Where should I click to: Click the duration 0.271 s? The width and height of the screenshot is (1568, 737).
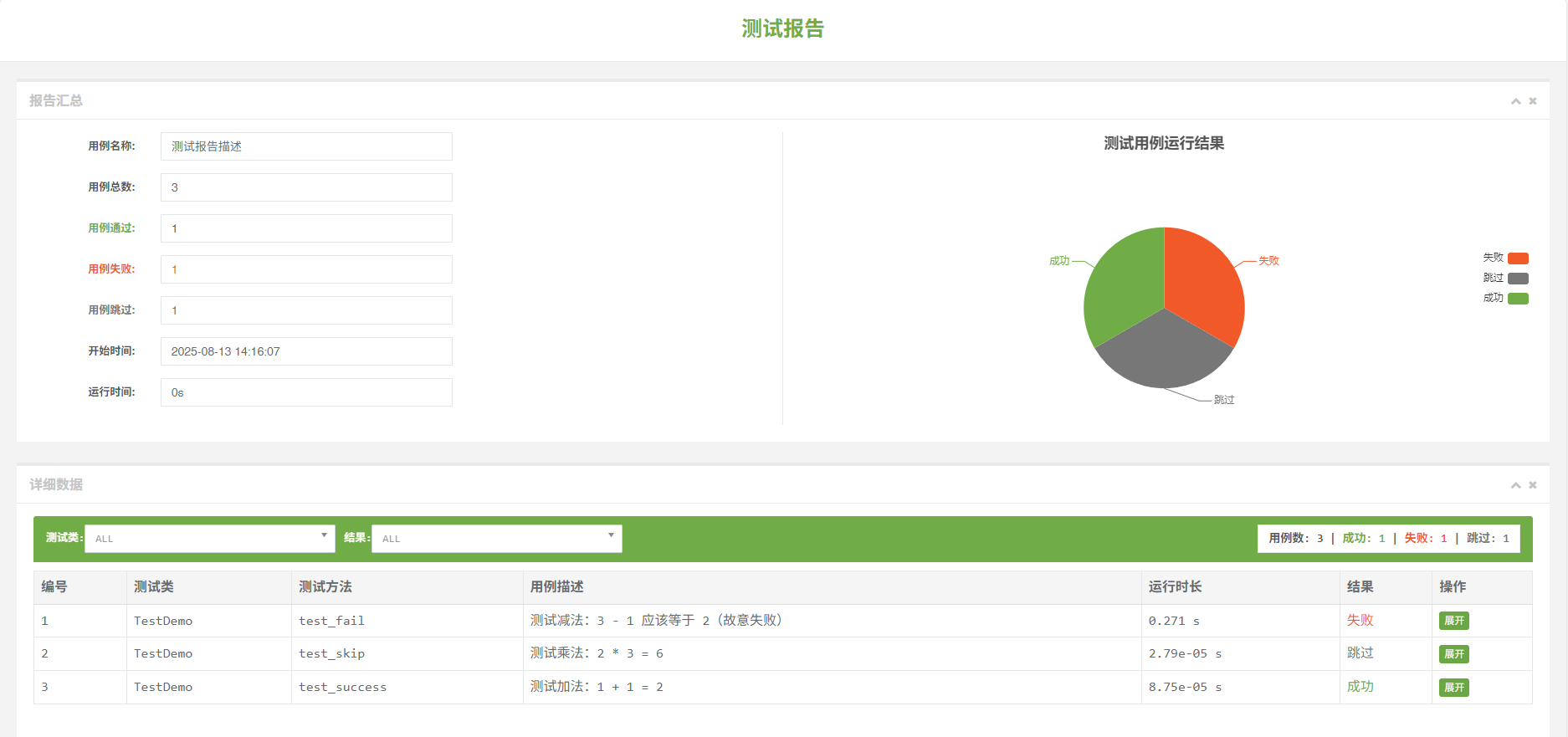pyautogui.click(x=1174, y=621)
